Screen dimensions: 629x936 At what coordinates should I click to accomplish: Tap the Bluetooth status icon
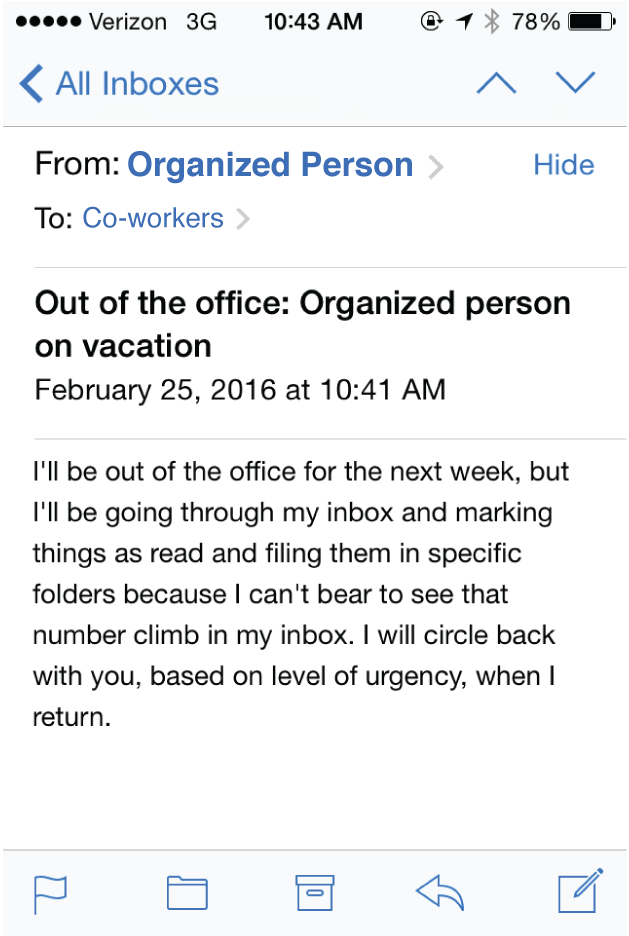(492, 21)
